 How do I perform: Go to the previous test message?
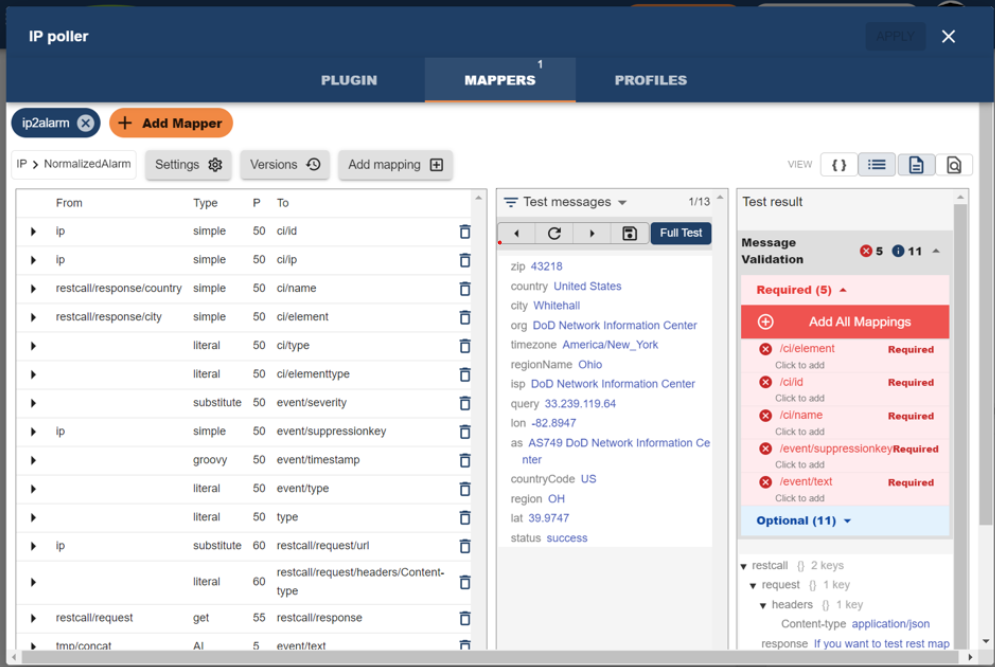coord(517,233)
